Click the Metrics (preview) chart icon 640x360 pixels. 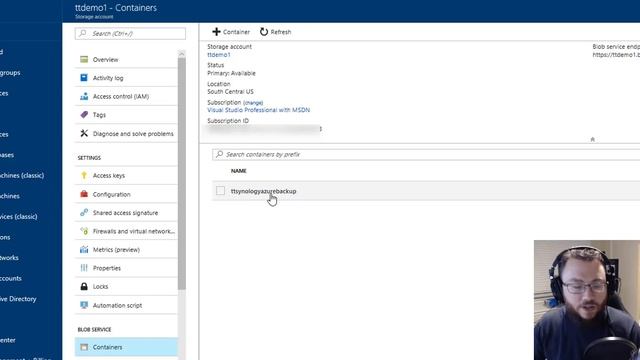(84, 249)
